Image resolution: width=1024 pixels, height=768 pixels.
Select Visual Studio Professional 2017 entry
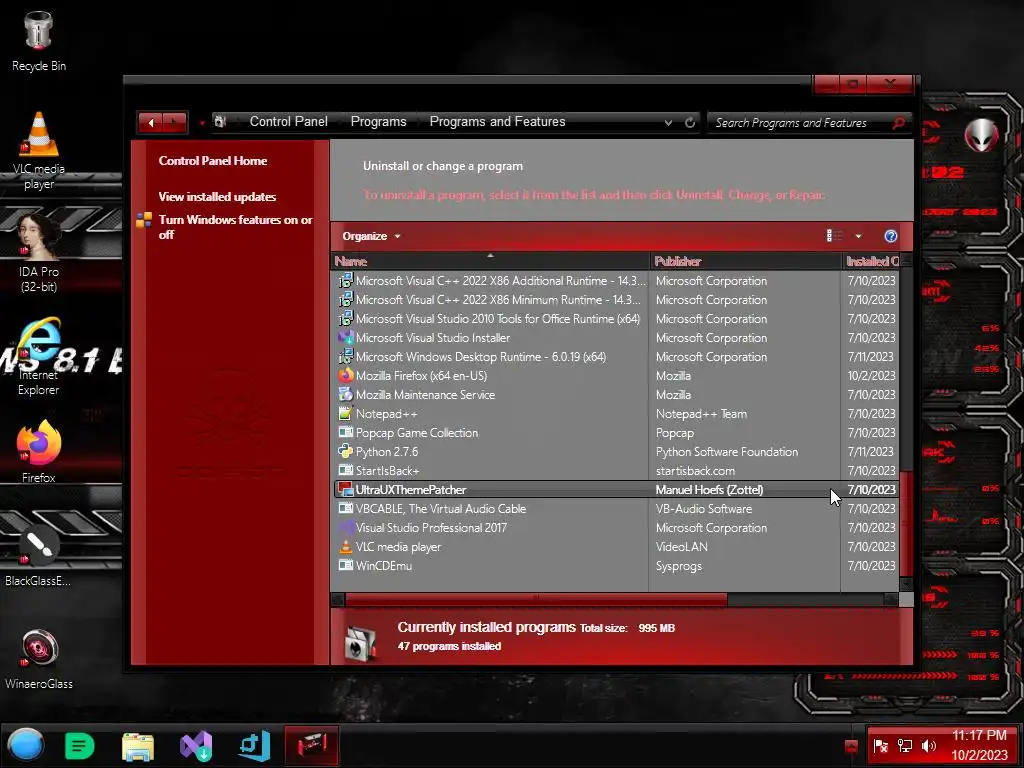[x=616, y=528]
